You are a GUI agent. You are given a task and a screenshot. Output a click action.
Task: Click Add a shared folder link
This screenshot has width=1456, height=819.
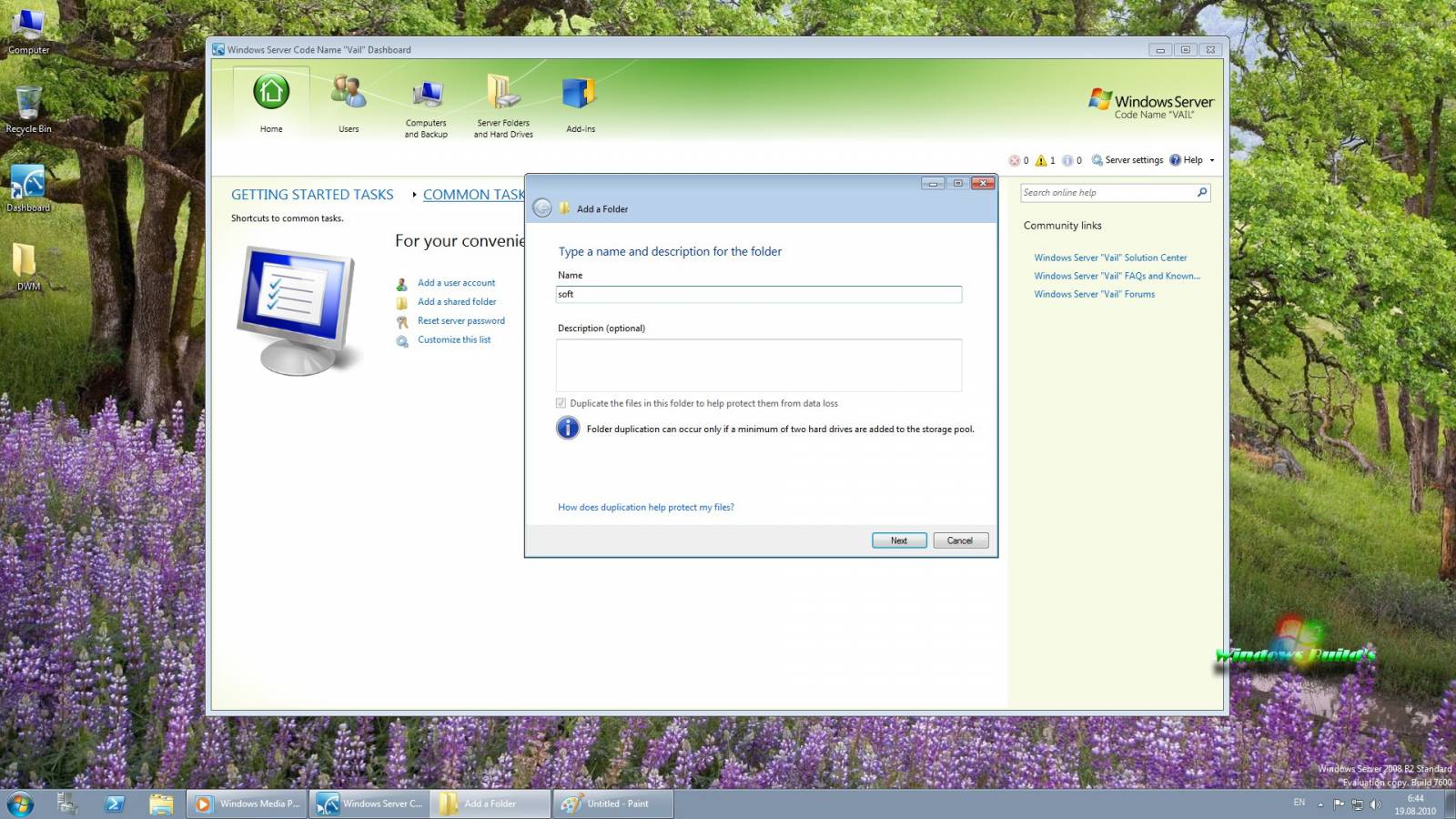(457, 302)
